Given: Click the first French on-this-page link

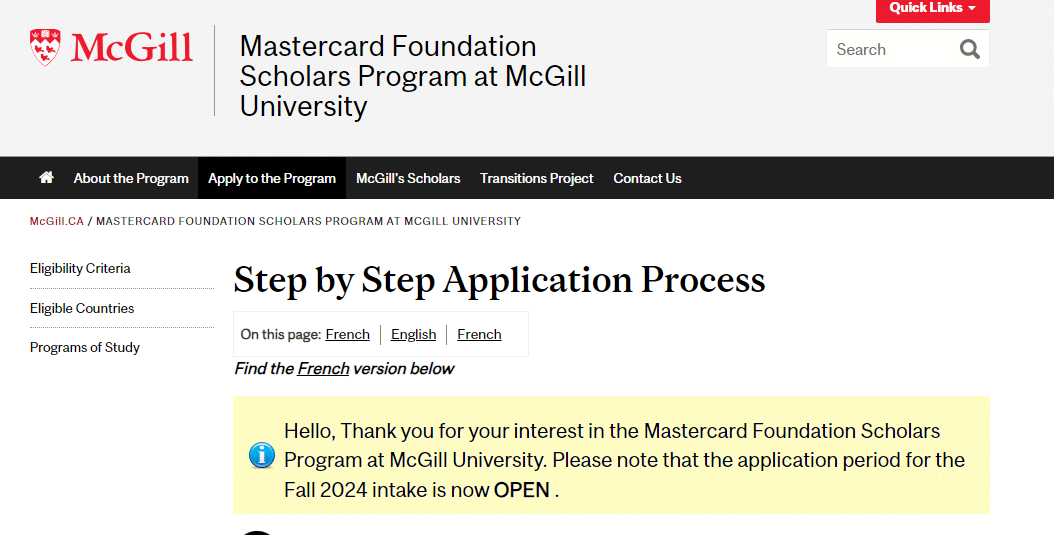Looking at the screenshot, I should pyautogui.click(x=347, y=334).
